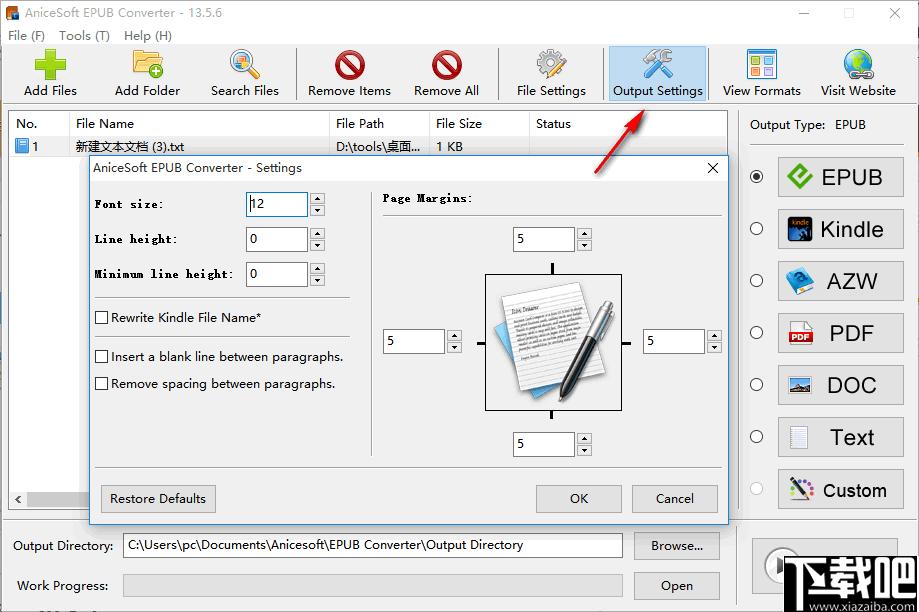Viewport: 919px width, 612px height.
Task: Choose the DOC output format button
Action: coord(840,385)
